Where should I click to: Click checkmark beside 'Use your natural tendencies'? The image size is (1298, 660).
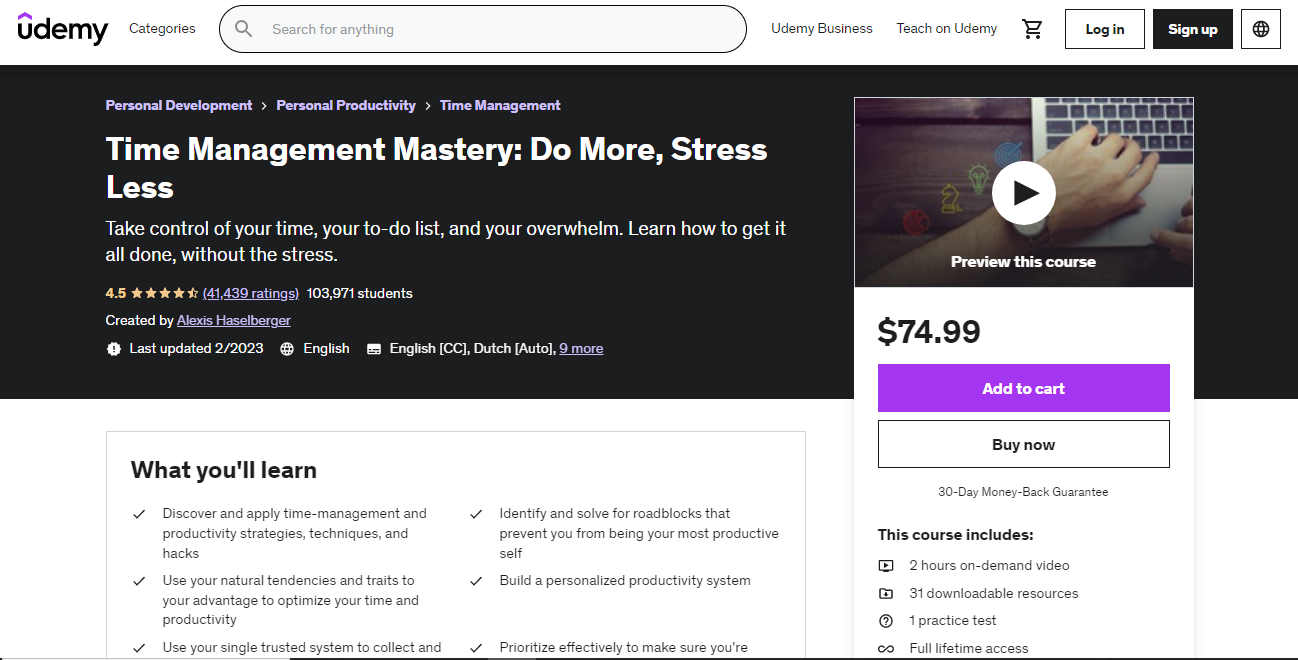pyautogui.click(x=139, y=581)
